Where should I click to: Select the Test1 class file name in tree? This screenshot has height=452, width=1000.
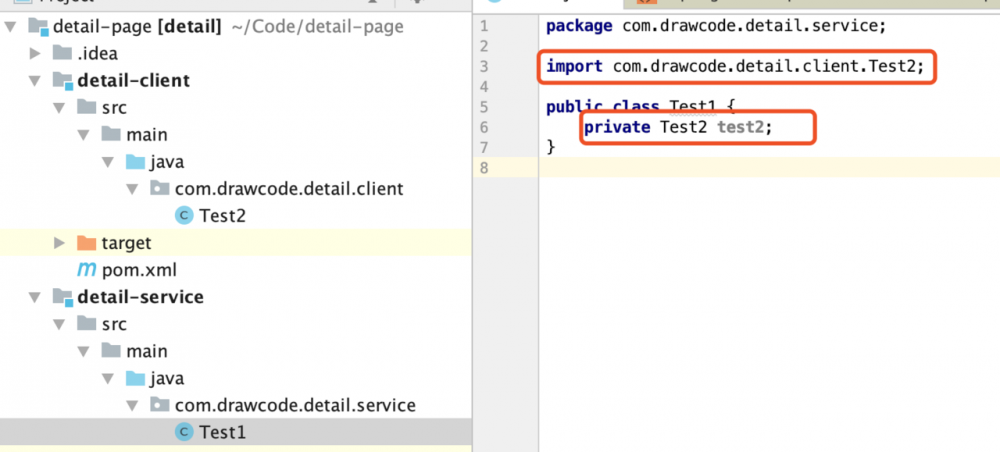click(223, 432)
